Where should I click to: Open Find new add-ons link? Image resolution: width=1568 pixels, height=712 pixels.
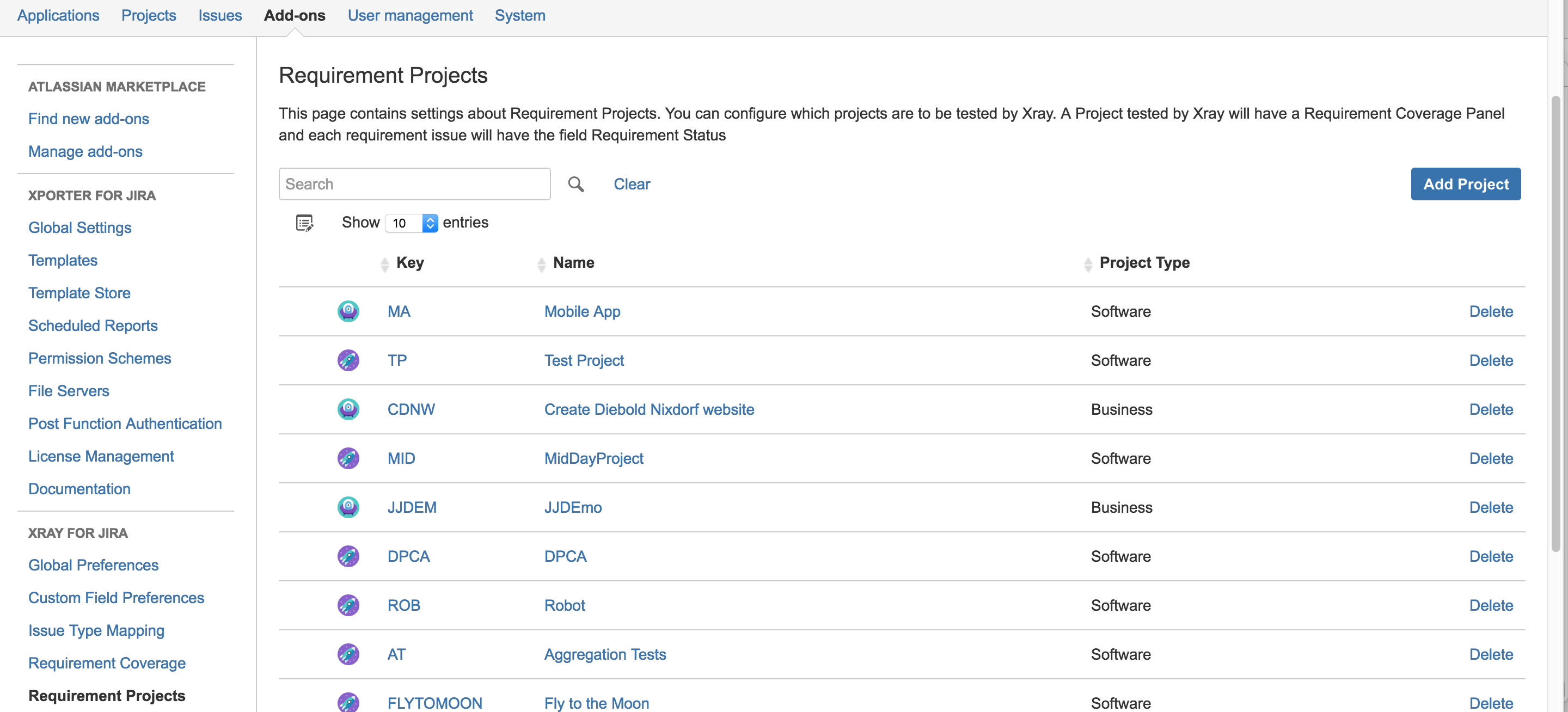point(88,119)
